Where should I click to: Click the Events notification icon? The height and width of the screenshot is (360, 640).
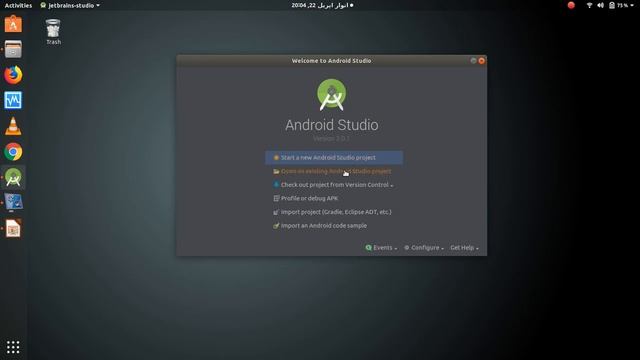(x=369, y=248)
